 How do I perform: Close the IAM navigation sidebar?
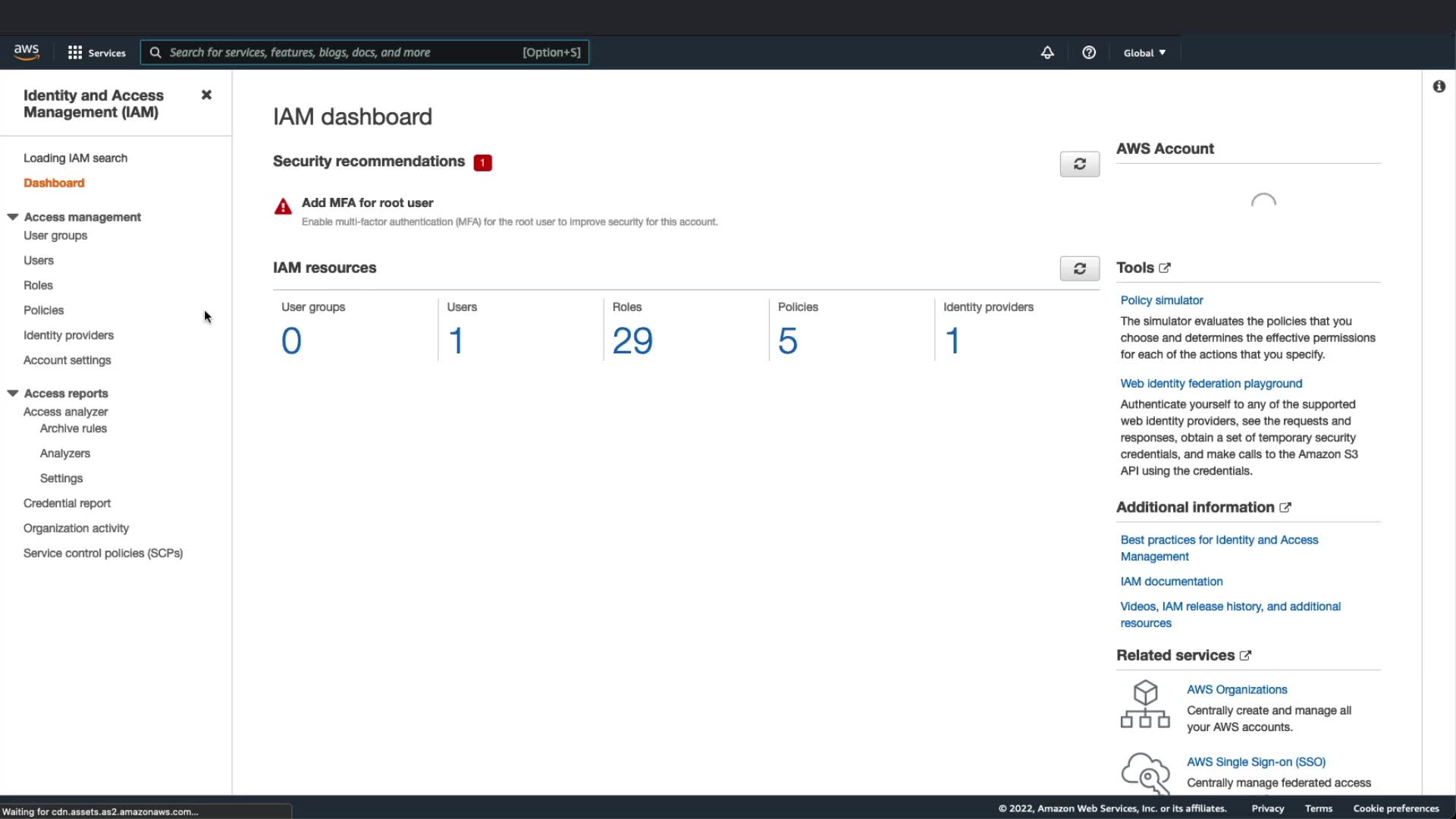(x=206, y=95)
